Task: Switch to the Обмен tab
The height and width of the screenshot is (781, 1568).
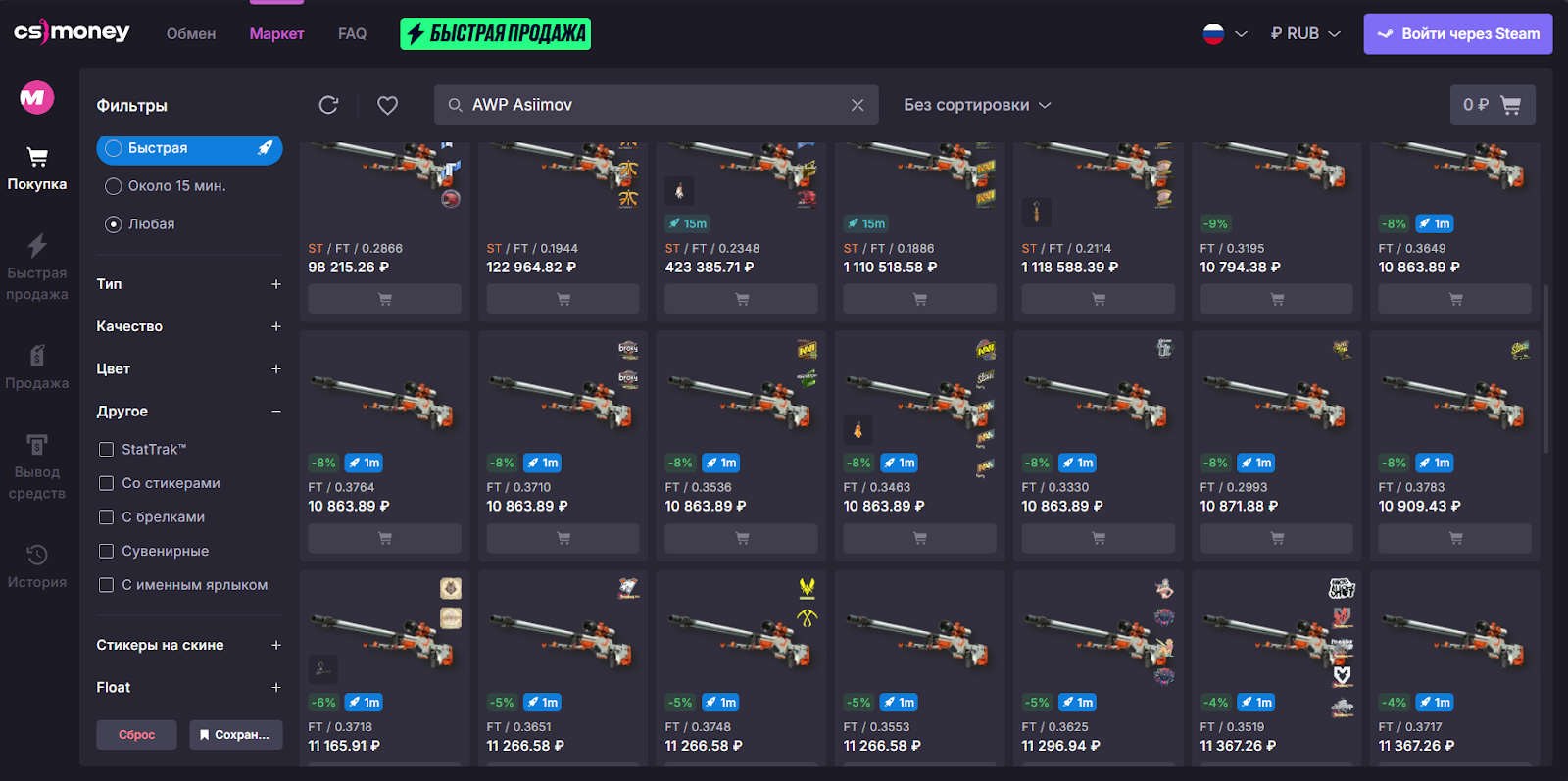Action: [191, 33]
